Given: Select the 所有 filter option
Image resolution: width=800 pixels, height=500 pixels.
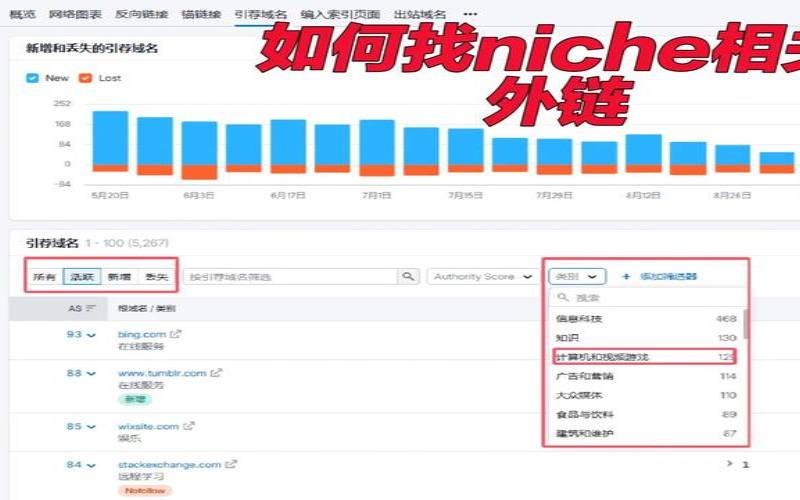Looking at the screenshot, I should 44,277.
